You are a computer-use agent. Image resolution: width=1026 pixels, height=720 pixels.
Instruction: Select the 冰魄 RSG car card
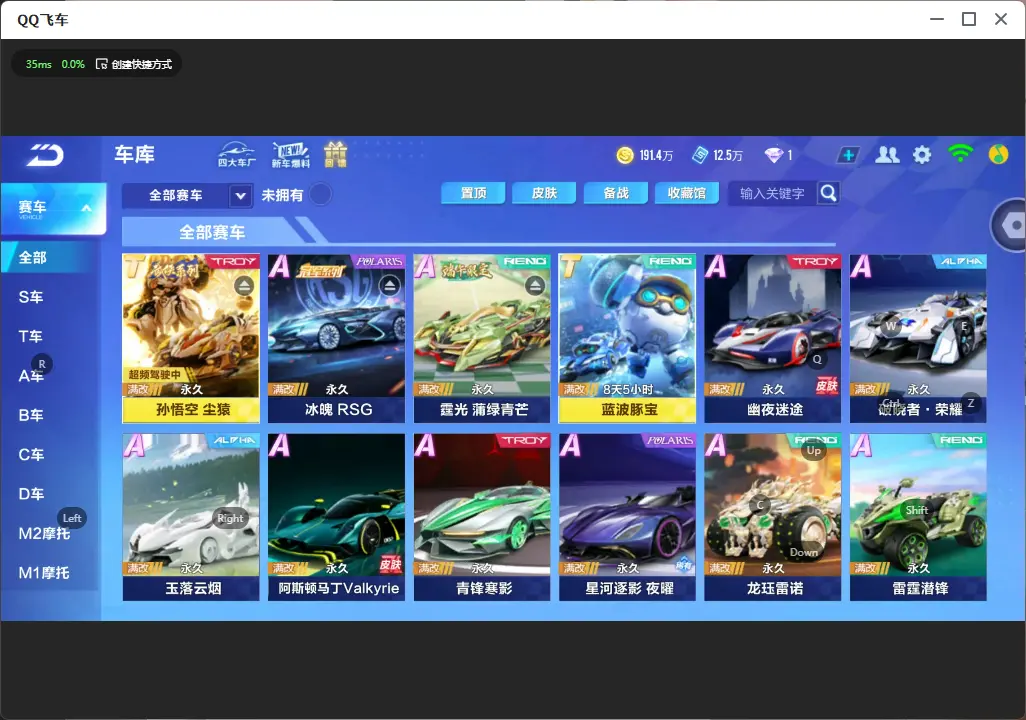click(336, 338)
